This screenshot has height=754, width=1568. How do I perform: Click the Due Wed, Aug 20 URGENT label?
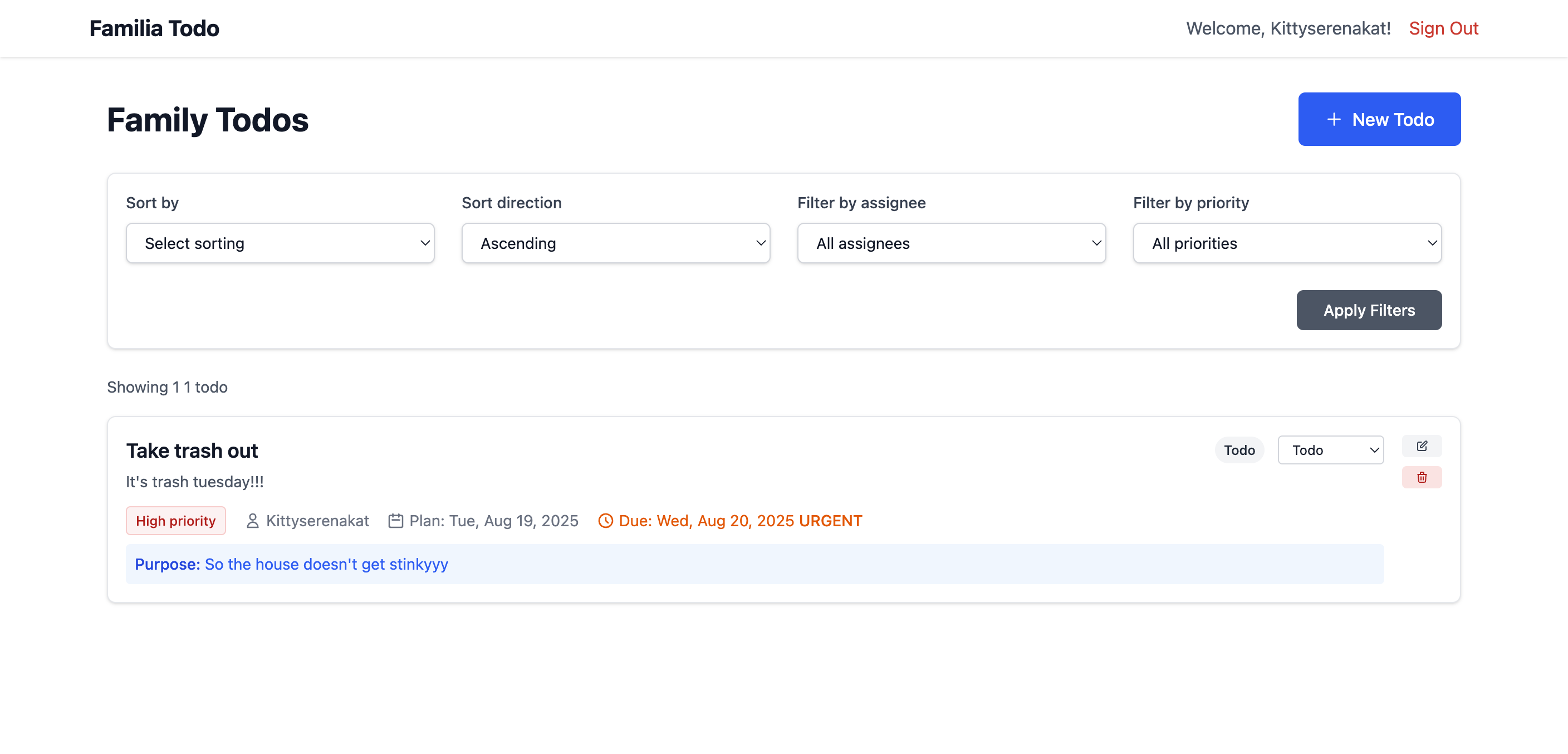tap(740, 521)
